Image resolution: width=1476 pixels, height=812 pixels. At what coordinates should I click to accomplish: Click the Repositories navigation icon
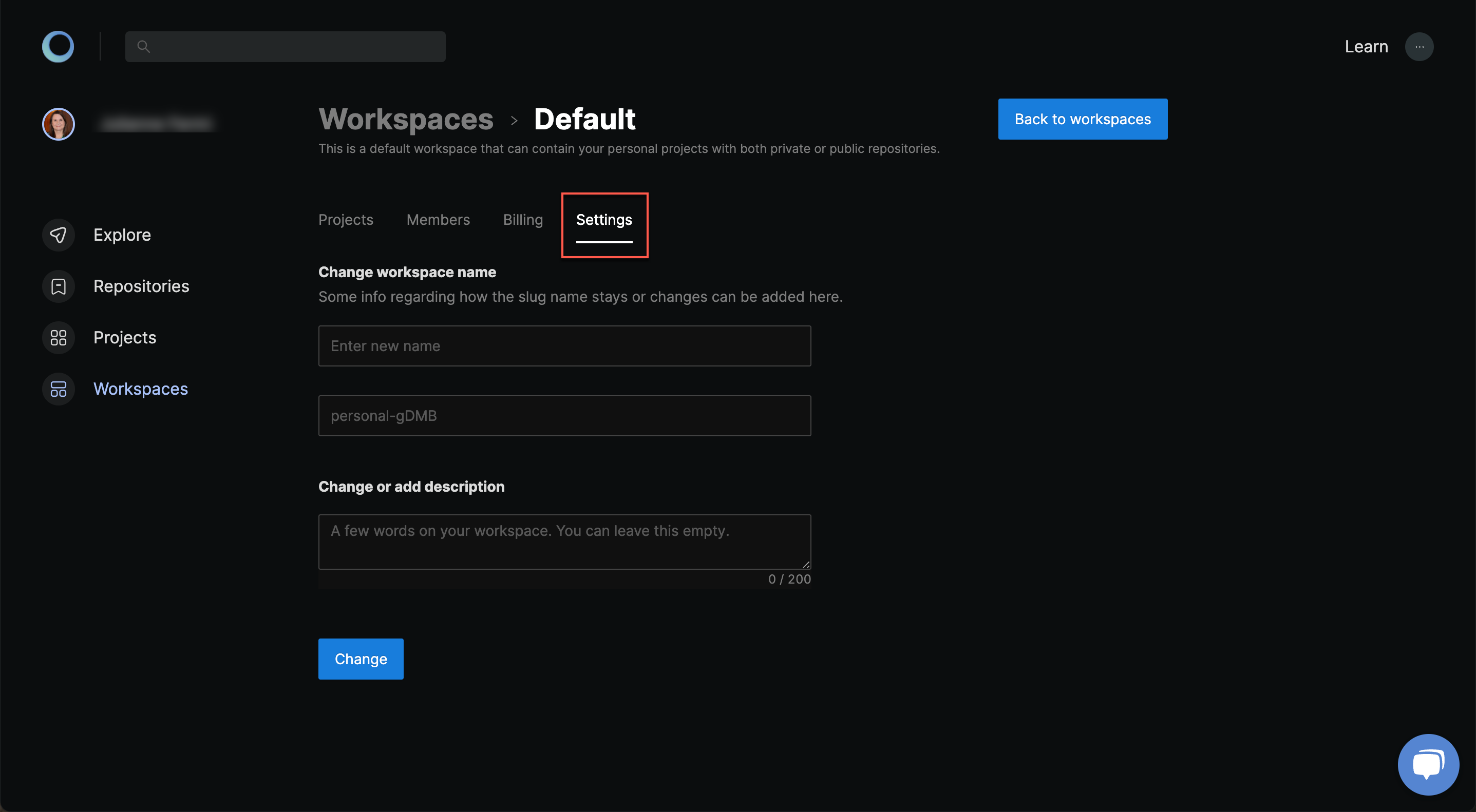[x=58, y=286]
